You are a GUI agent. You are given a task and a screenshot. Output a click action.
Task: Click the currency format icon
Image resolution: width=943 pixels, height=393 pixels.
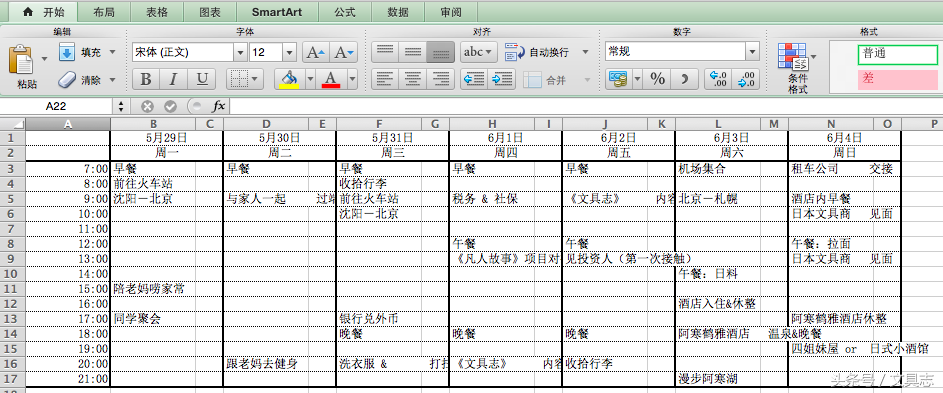(617, 79)
